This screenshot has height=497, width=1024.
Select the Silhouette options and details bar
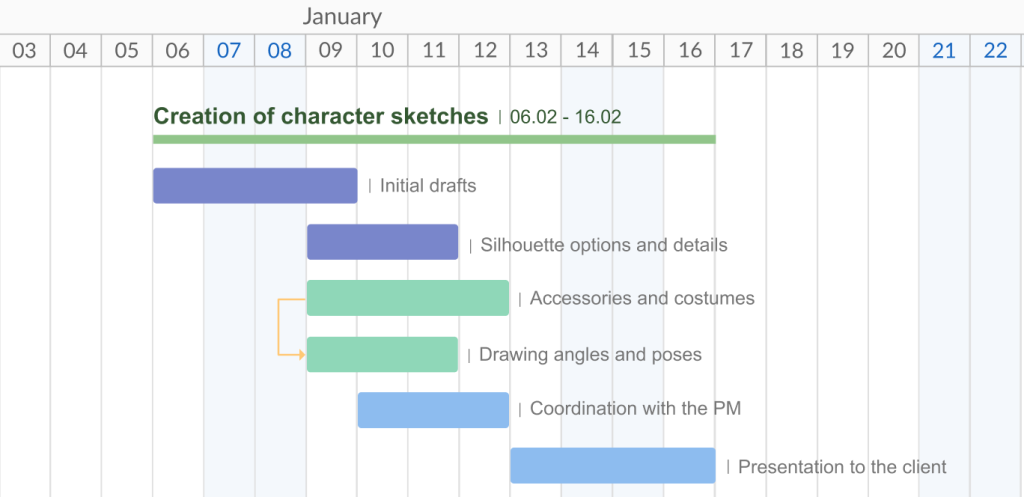click(x=382, y=242)
